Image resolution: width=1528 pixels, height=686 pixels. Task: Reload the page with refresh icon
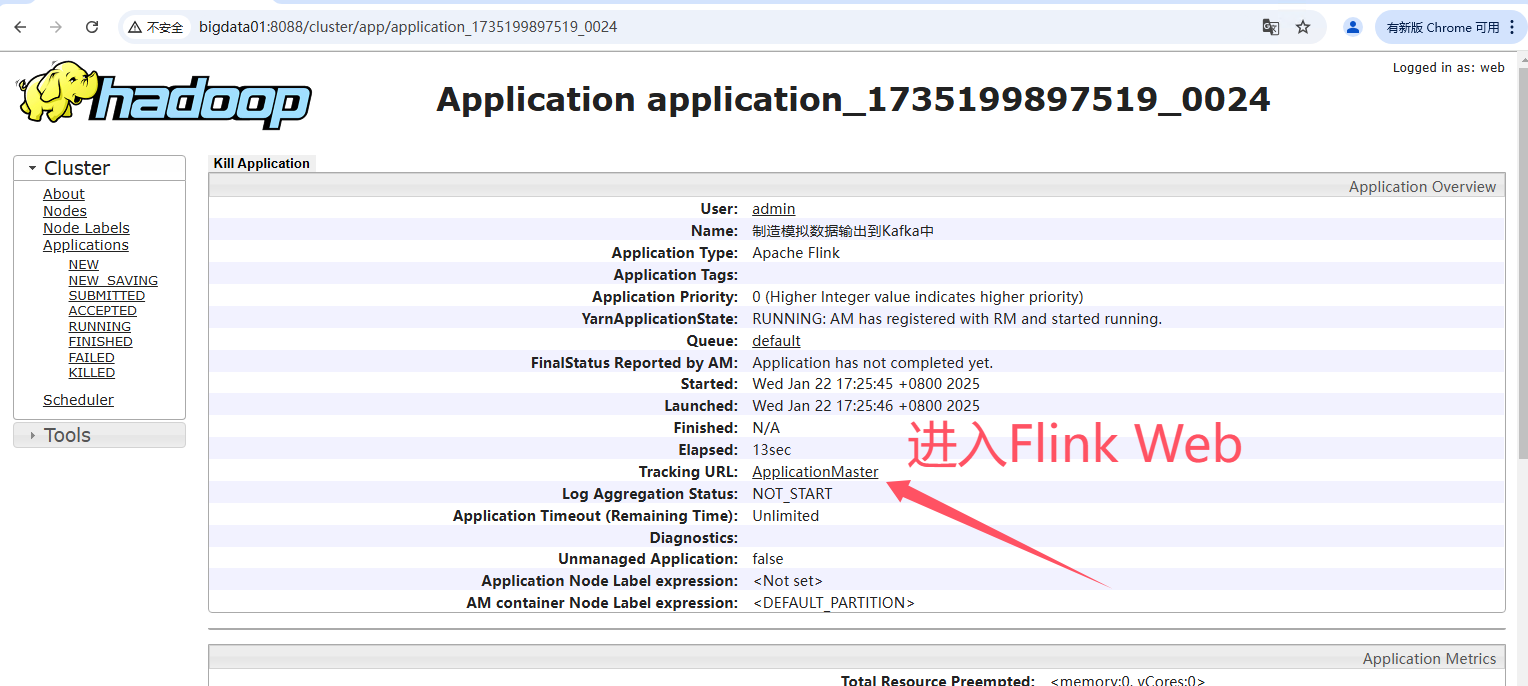92,27
